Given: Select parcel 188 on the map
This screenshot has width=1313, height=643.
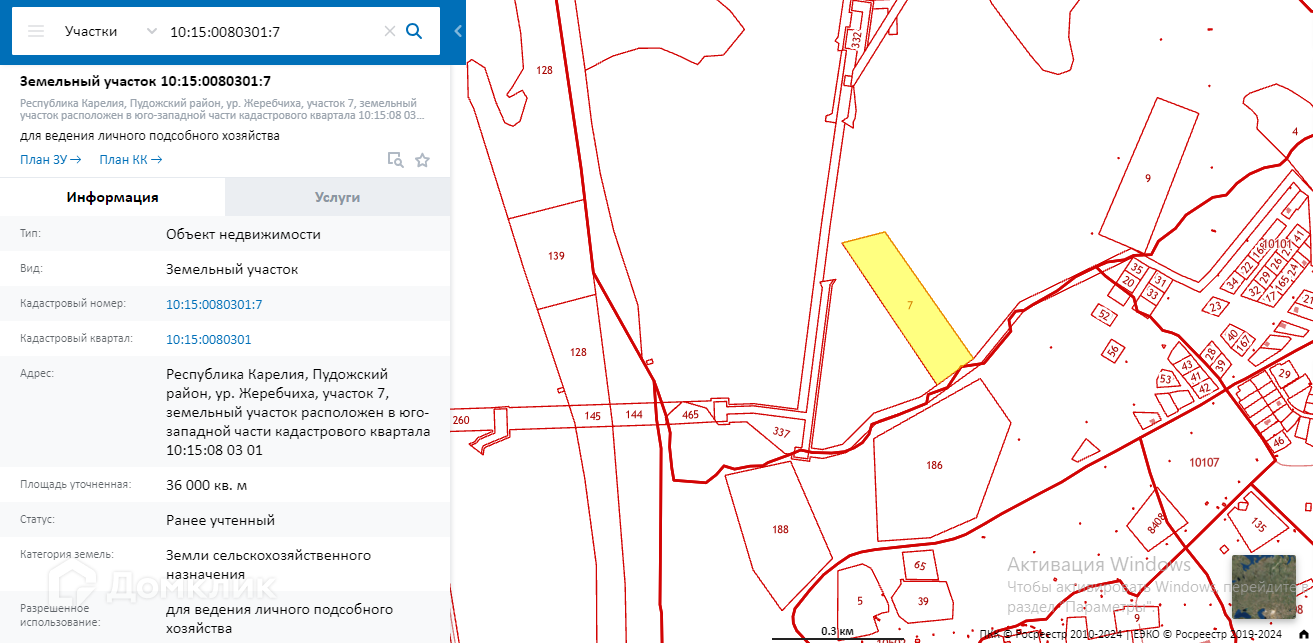Looking at the screenshot, I should coord(779,529).
